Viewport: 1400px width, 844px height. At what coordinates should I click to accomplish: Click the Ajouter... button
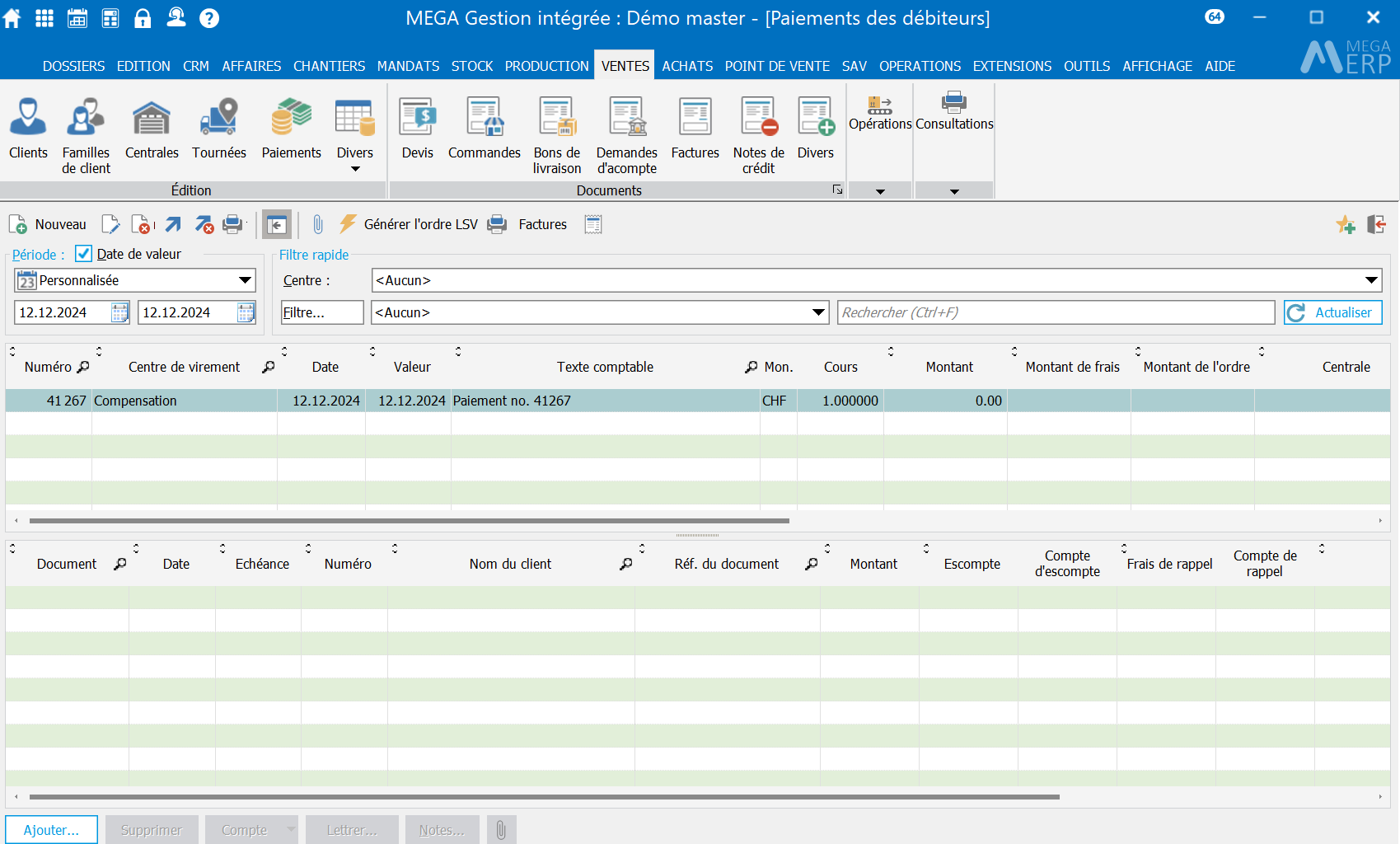click(x=51, y=829)
